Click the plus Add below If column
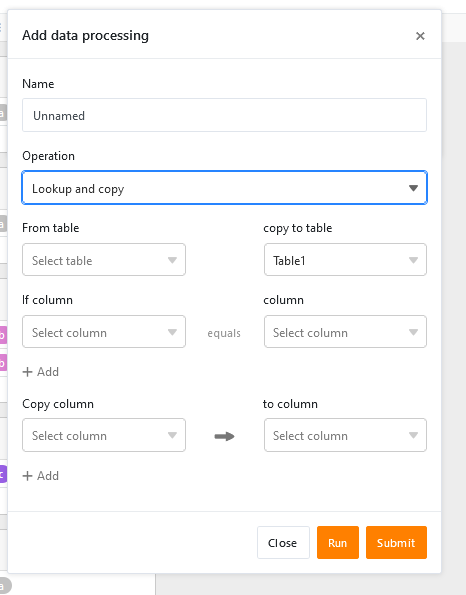This screenshot has height=595, width=466. (x=41, y=372)
